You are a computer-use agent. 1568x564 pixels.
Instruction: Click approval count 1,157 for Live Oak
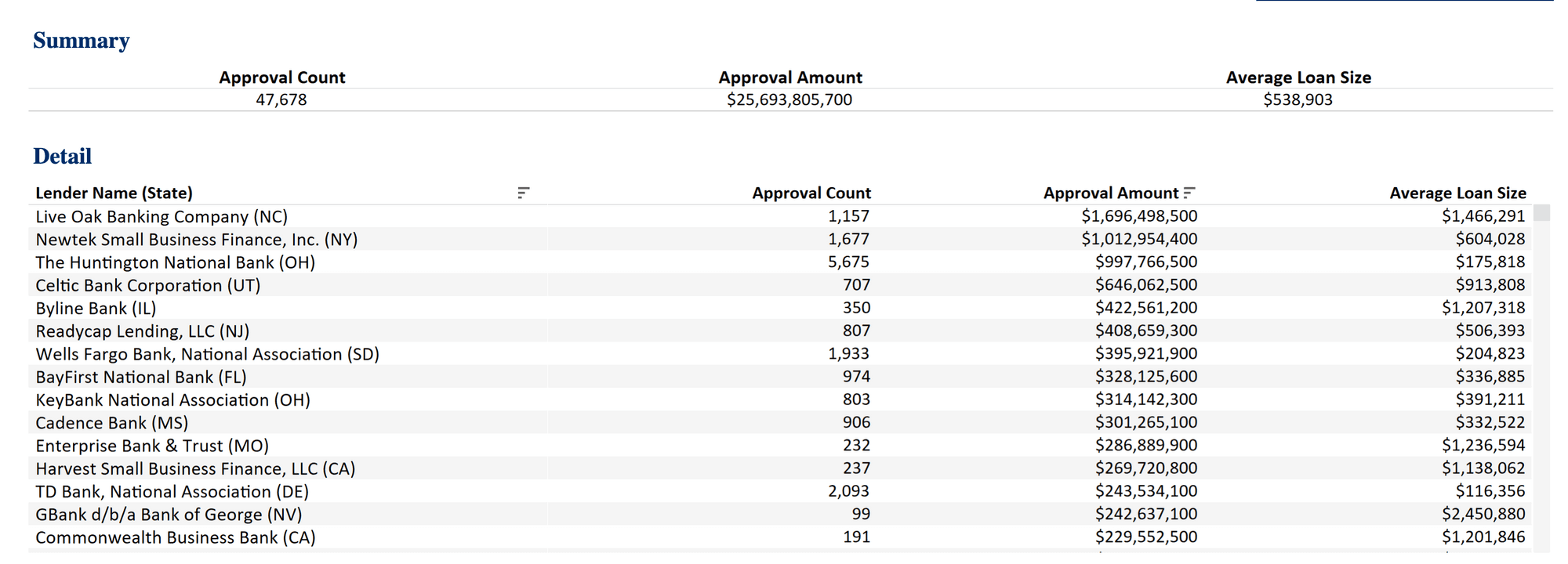point(849,215)
